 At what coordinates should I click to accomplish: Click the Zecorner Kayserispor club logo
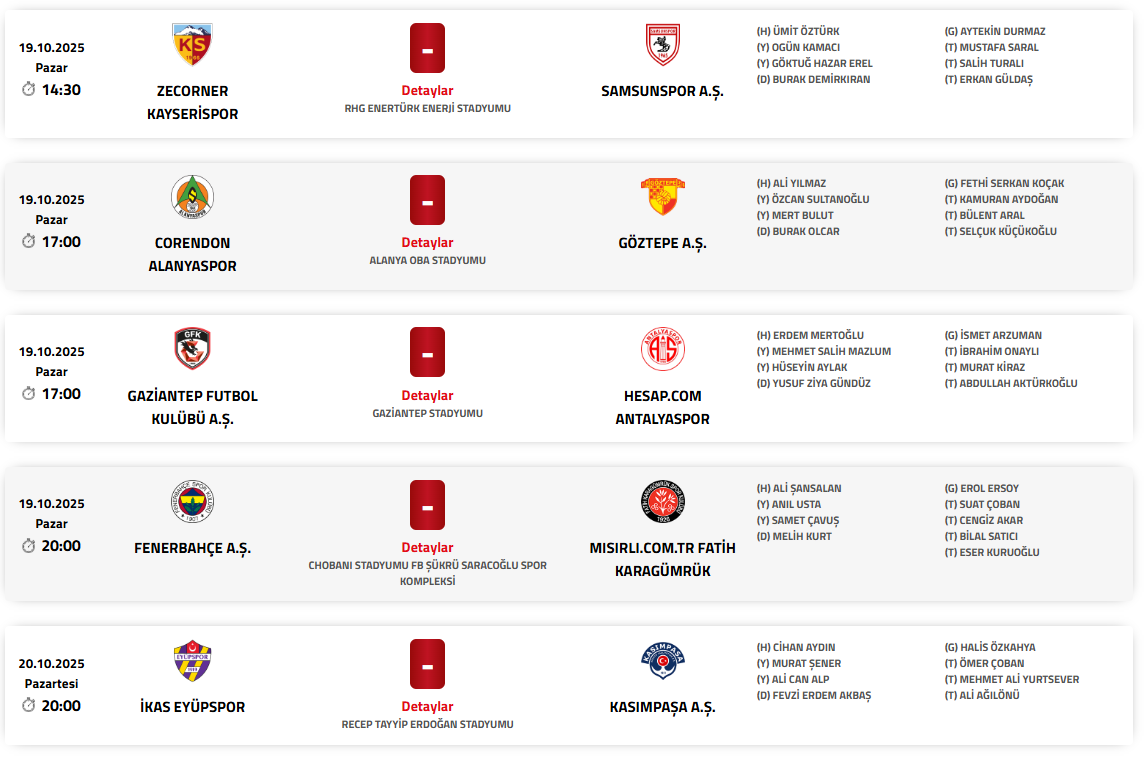[192, 45]
